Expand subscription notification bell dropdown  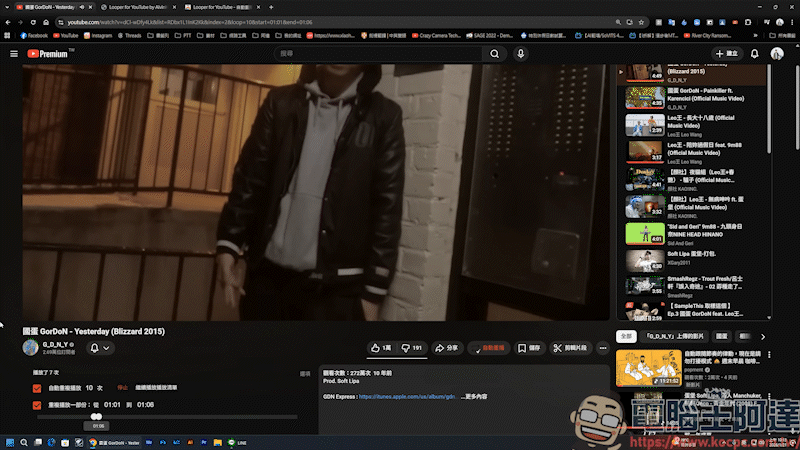click(100, 348)
